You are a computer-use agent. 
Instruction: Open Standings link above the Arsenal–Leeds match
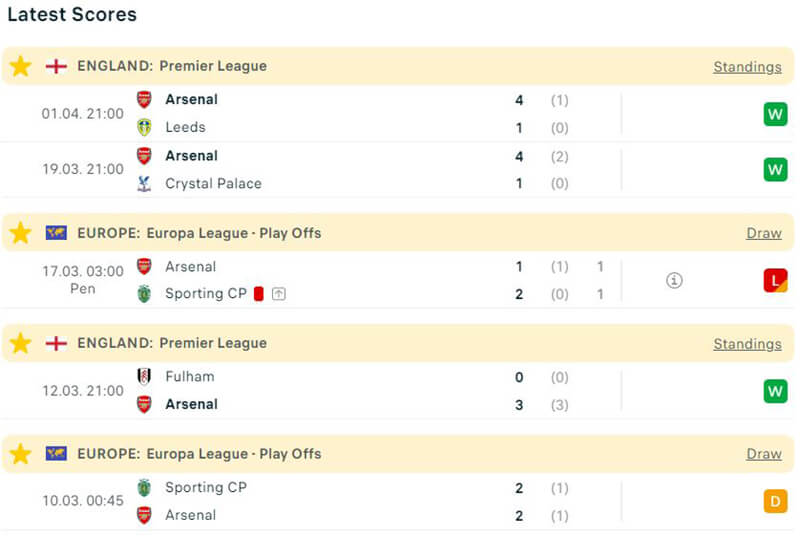click(747, 67)
